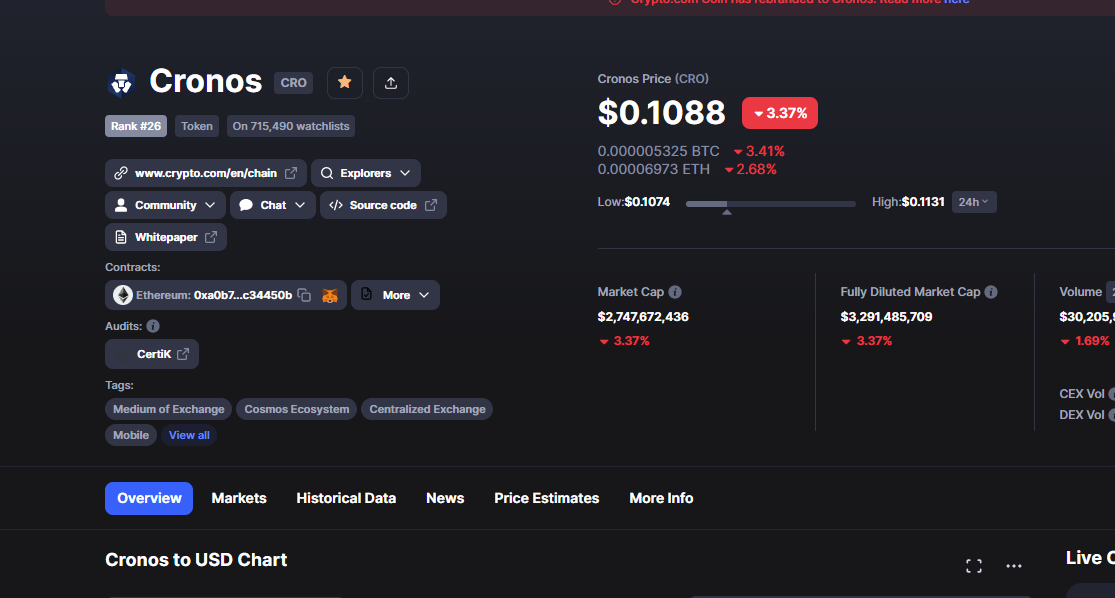Open the CertiK audit link
Viewport: 1115px width, 598px height.
tap(151, 354)
